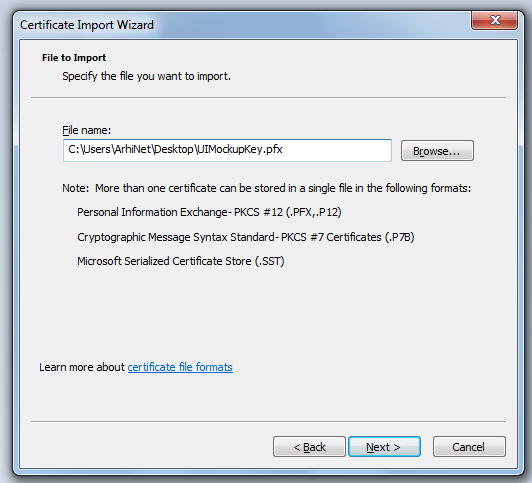Click the Certificate Import Wizard title bar

point(238,25)
